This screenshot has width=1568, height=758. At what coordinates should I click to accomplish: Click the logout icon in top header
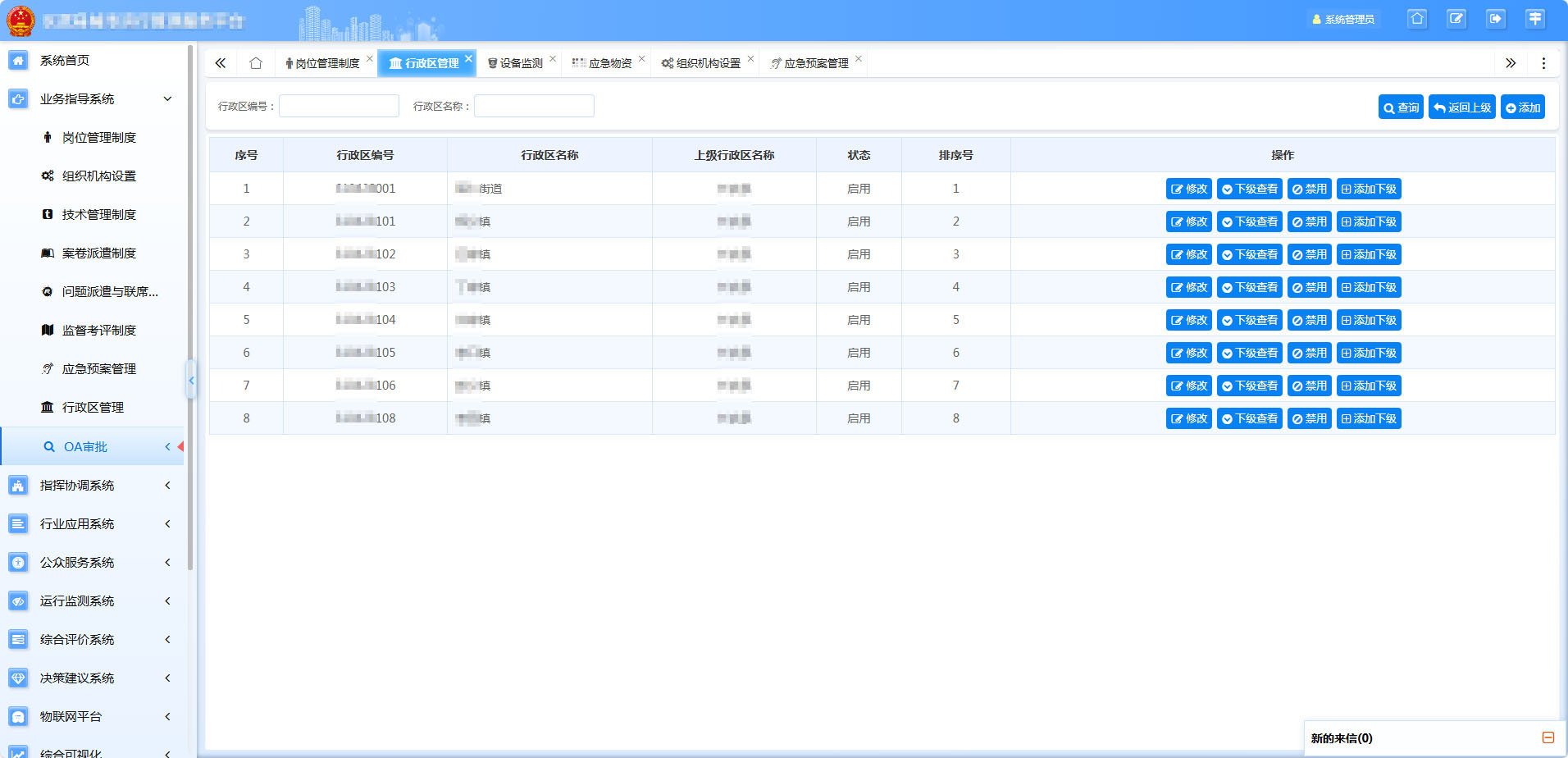coord(1495,19)
